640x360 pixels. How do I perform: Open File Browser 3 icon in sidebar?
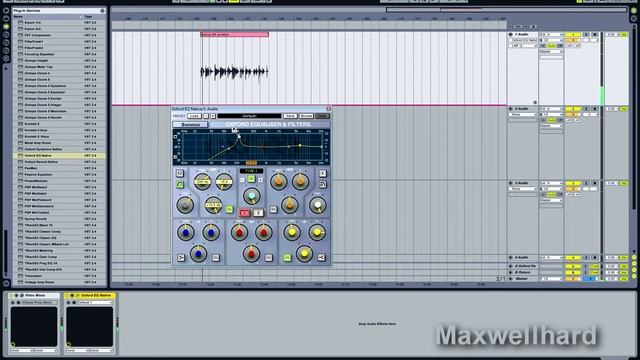click(x=6, y=51)
